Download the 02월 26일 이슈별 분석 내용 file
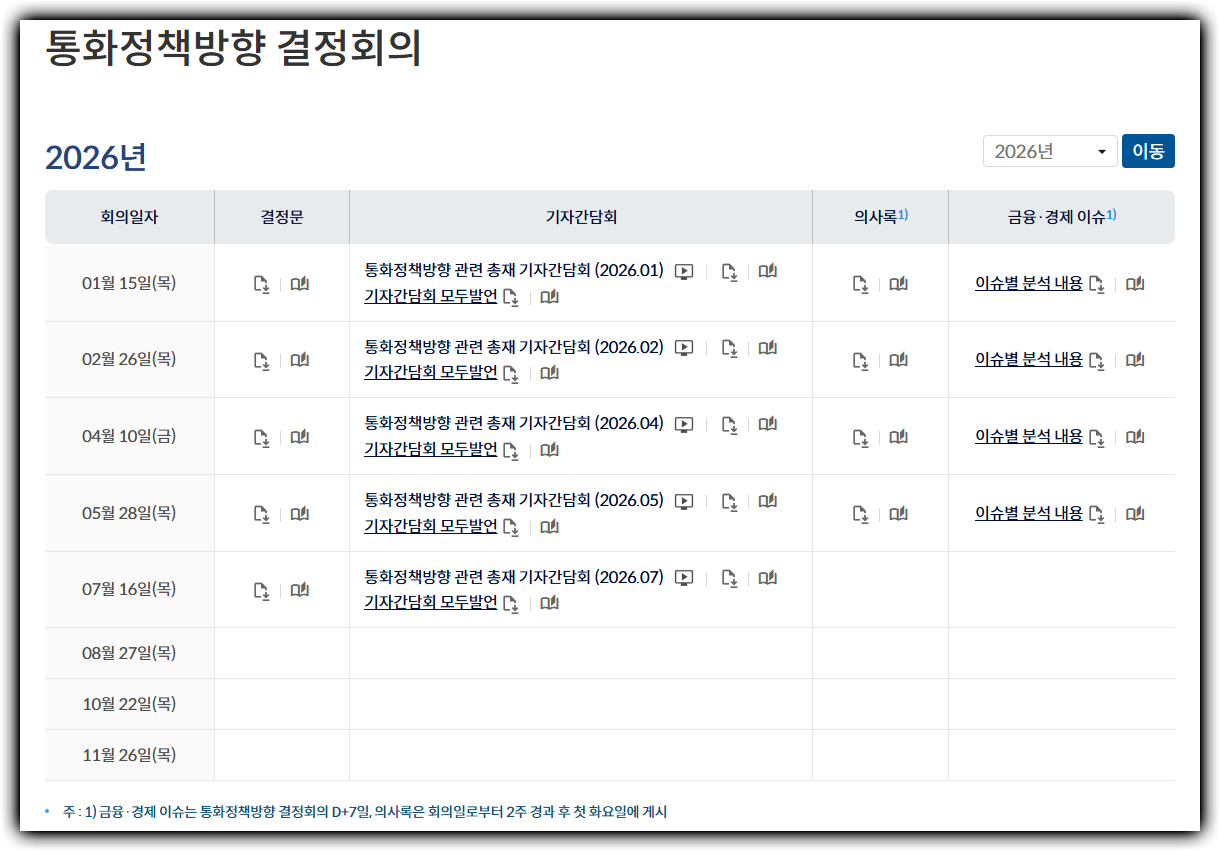The image size is (1220, 851). click(1097, 360)
